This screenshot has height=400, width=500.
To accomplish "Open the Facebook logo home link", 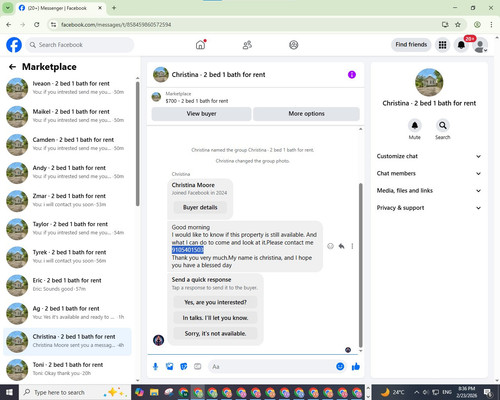I will tap(14, 45).
